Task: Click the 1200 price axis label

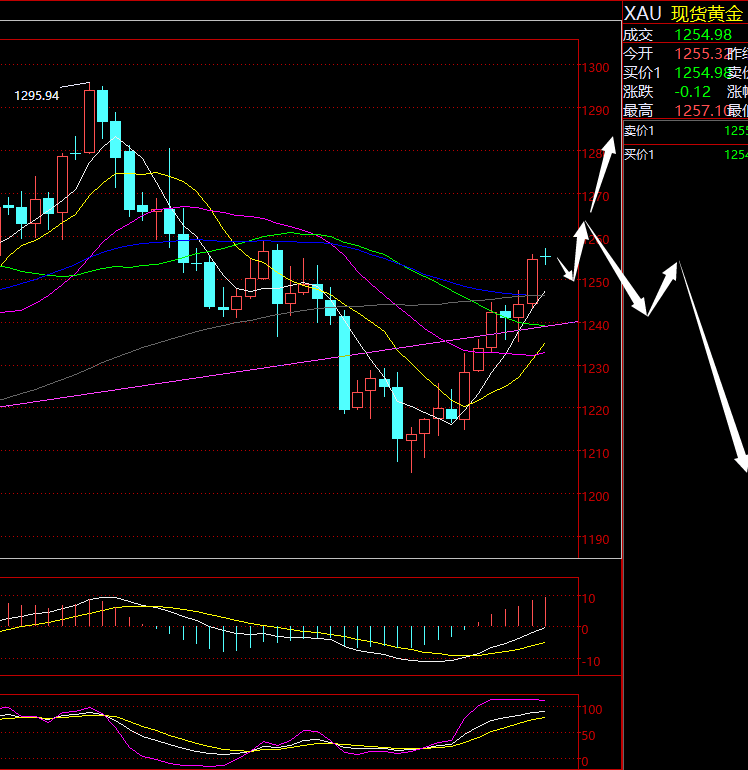Action: [596, 496]
